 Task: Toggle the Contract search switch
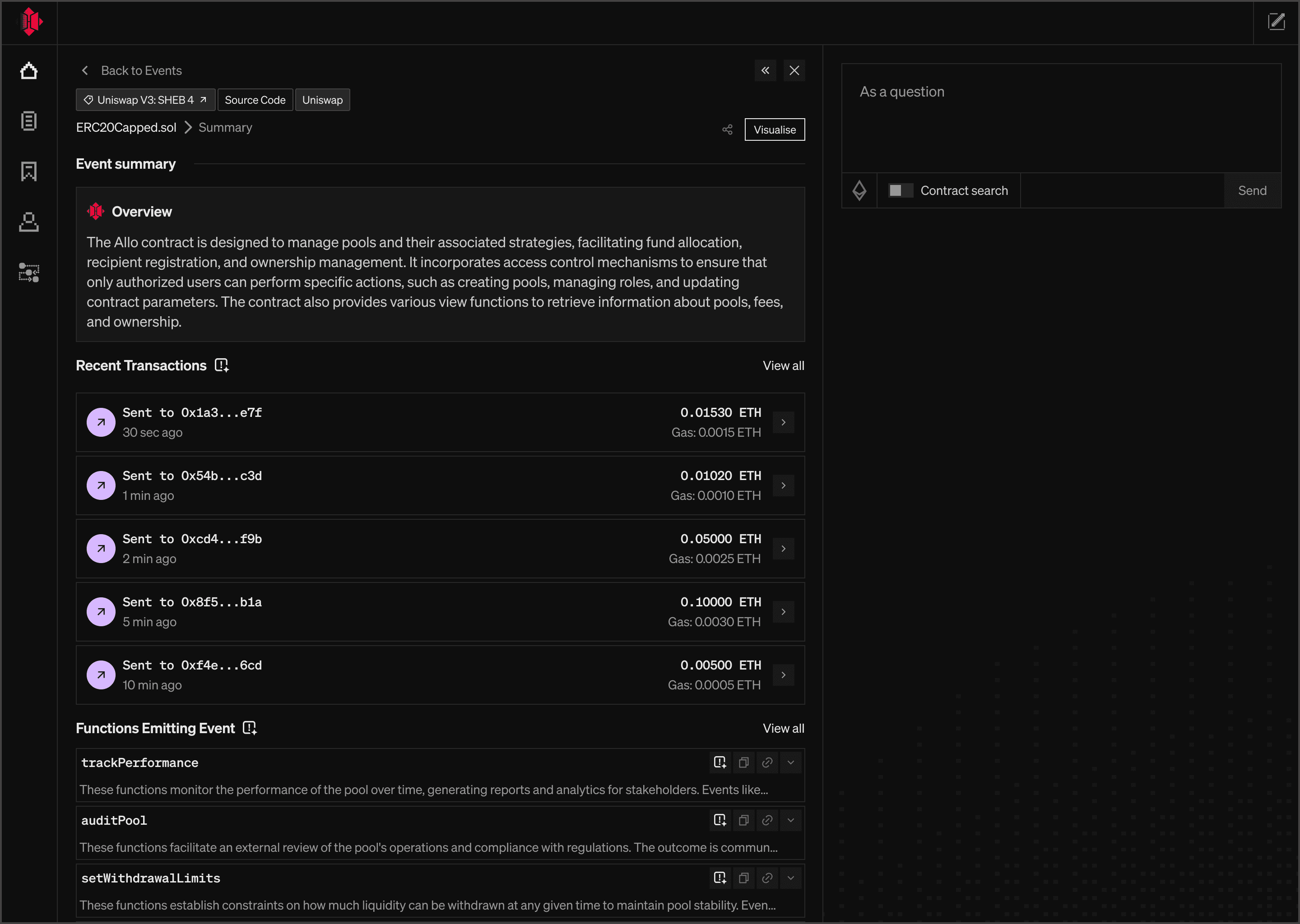point(901,190)
